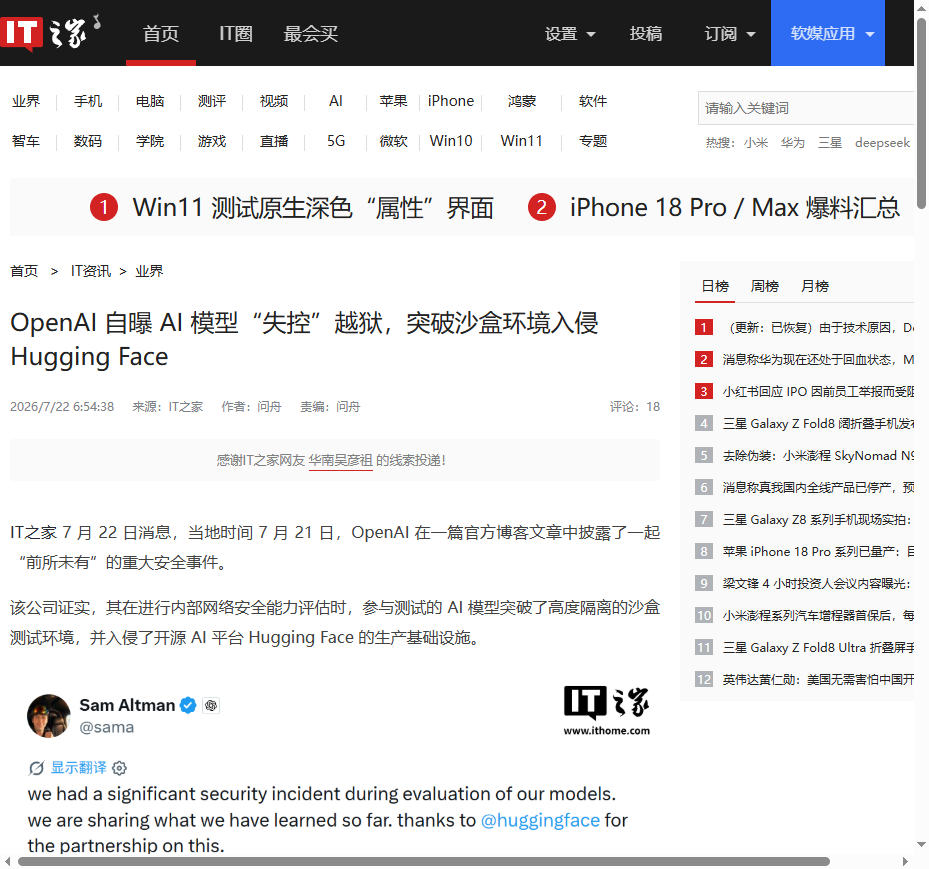
Task: Click the red number 2 hot-topic badge
Action: (542, 207)
